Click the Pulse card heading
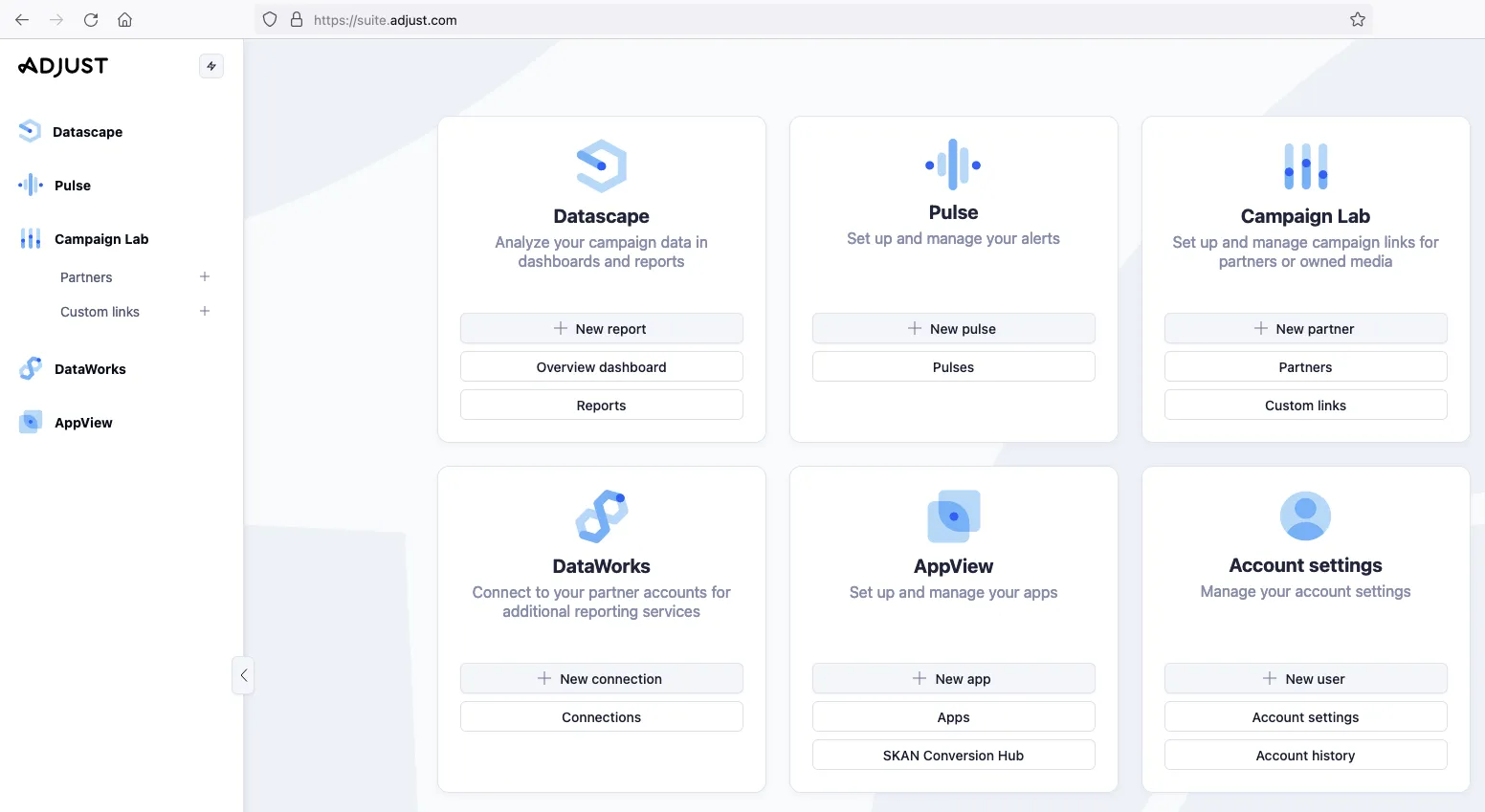 pyautogui.click(x=953, y=212)
